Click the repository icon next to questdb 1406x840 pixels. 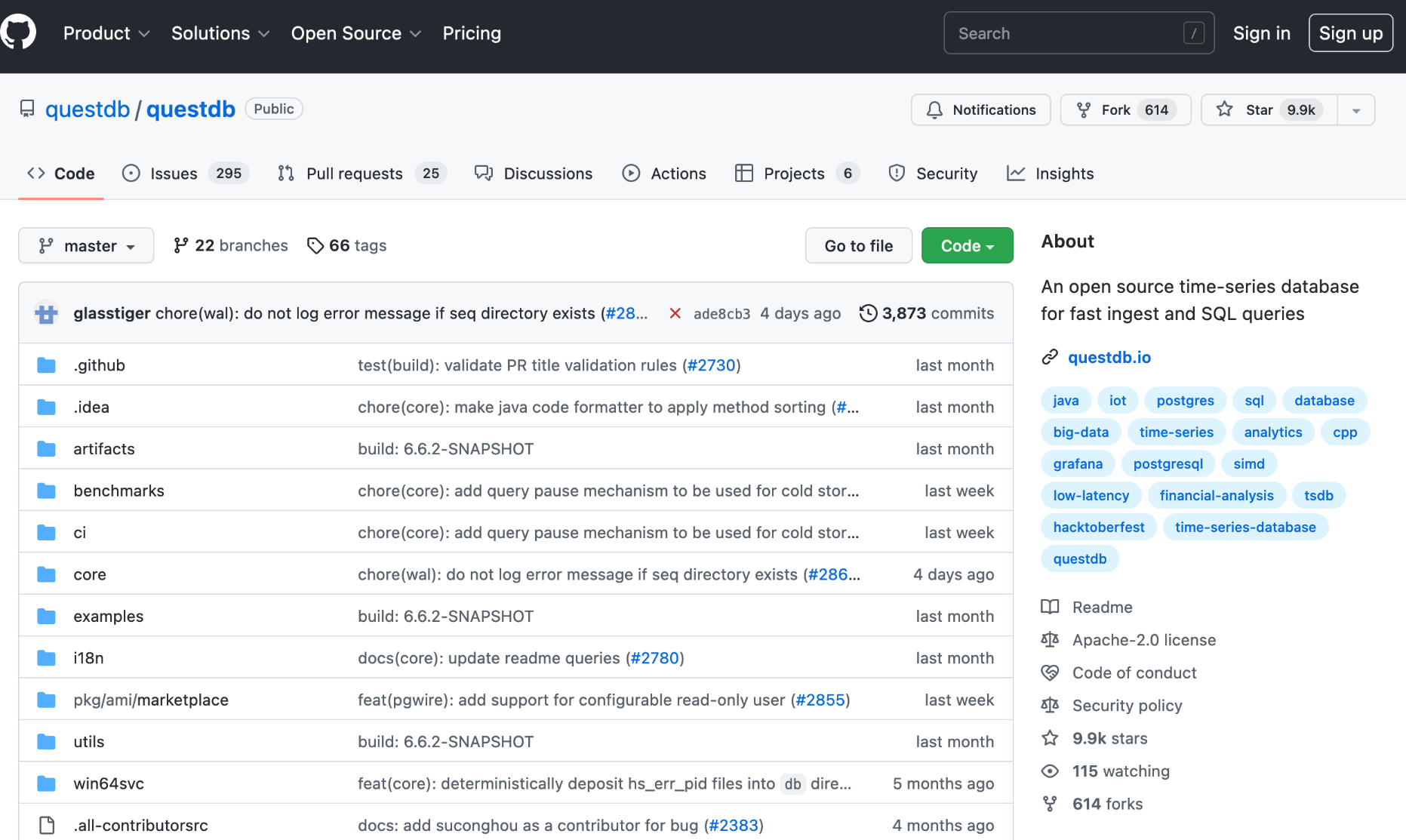[x=27, y=109]
